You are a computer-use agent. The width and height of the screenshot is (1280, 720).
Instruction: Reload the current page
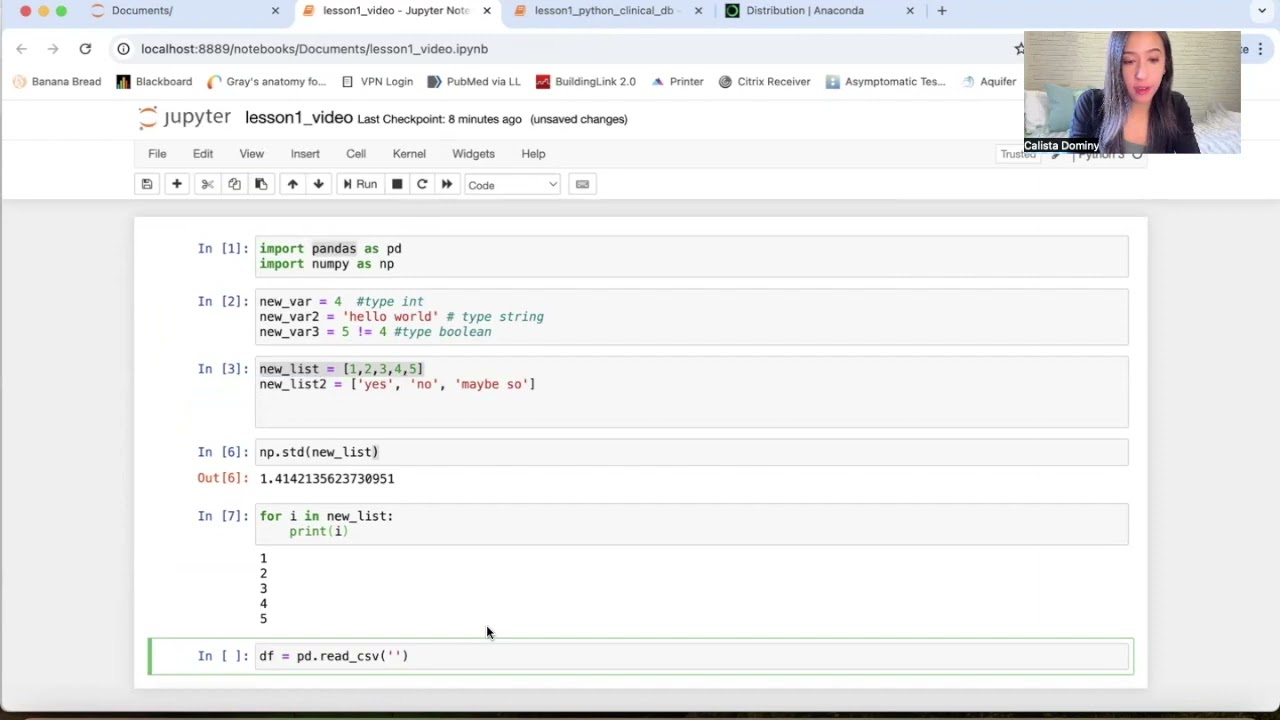point(85,48)
